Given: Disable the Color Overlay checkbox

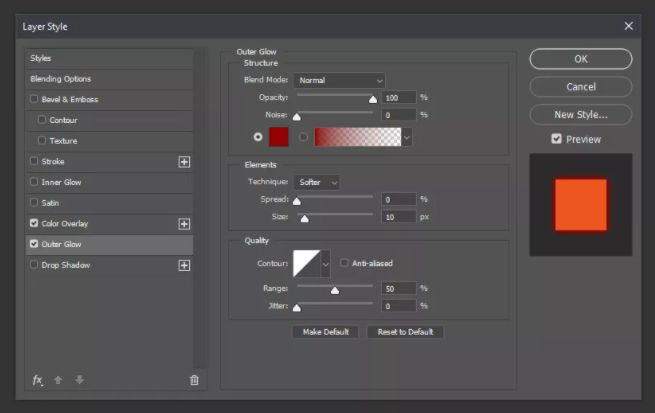Looking at the screenshot, I should (34, 223).
